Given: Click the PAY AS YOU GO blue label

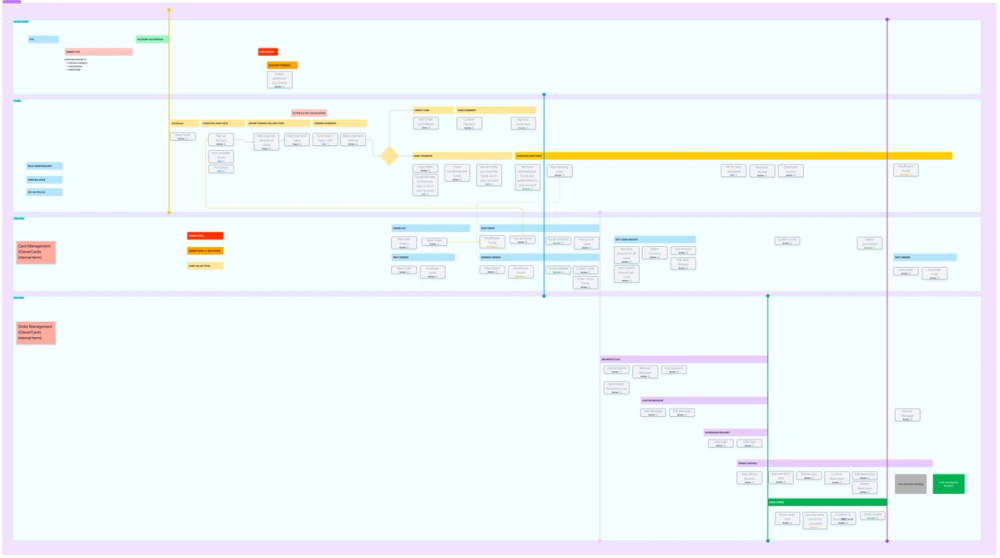Looking at the screenshot, I should [44, 192].
